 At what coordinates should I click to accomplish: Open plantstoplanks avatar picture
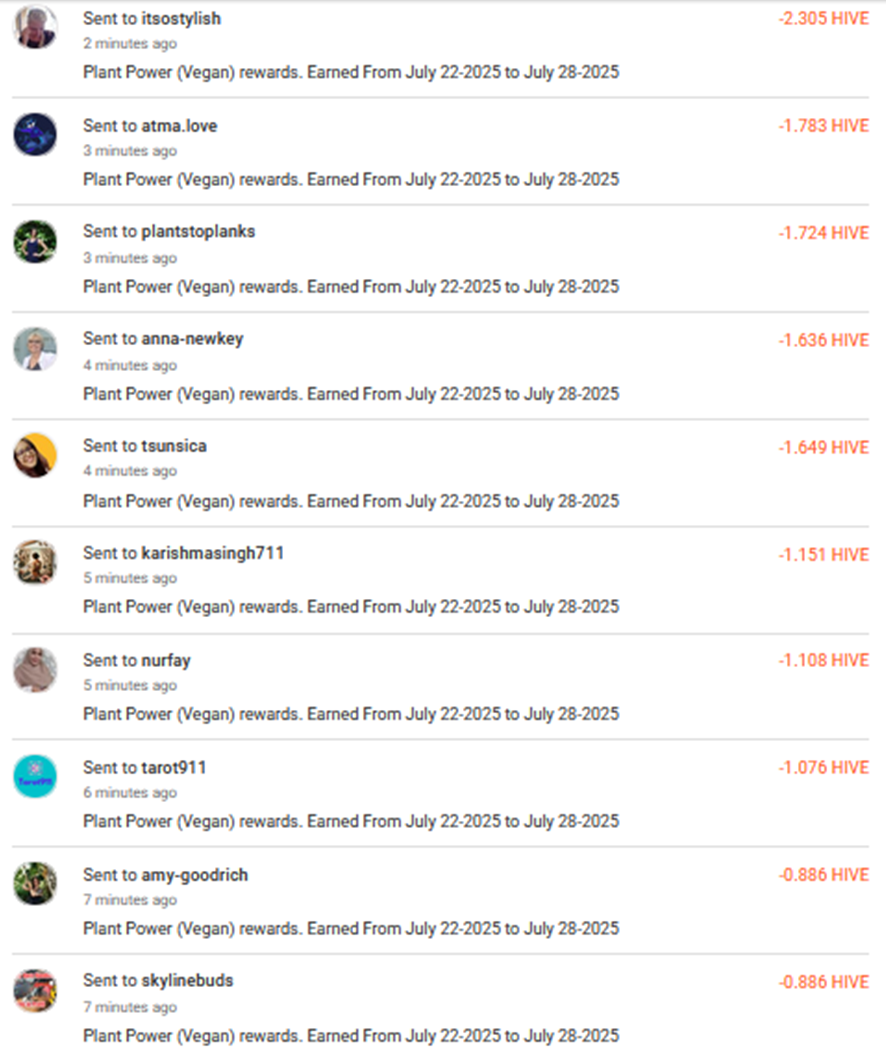pos(35,241)
